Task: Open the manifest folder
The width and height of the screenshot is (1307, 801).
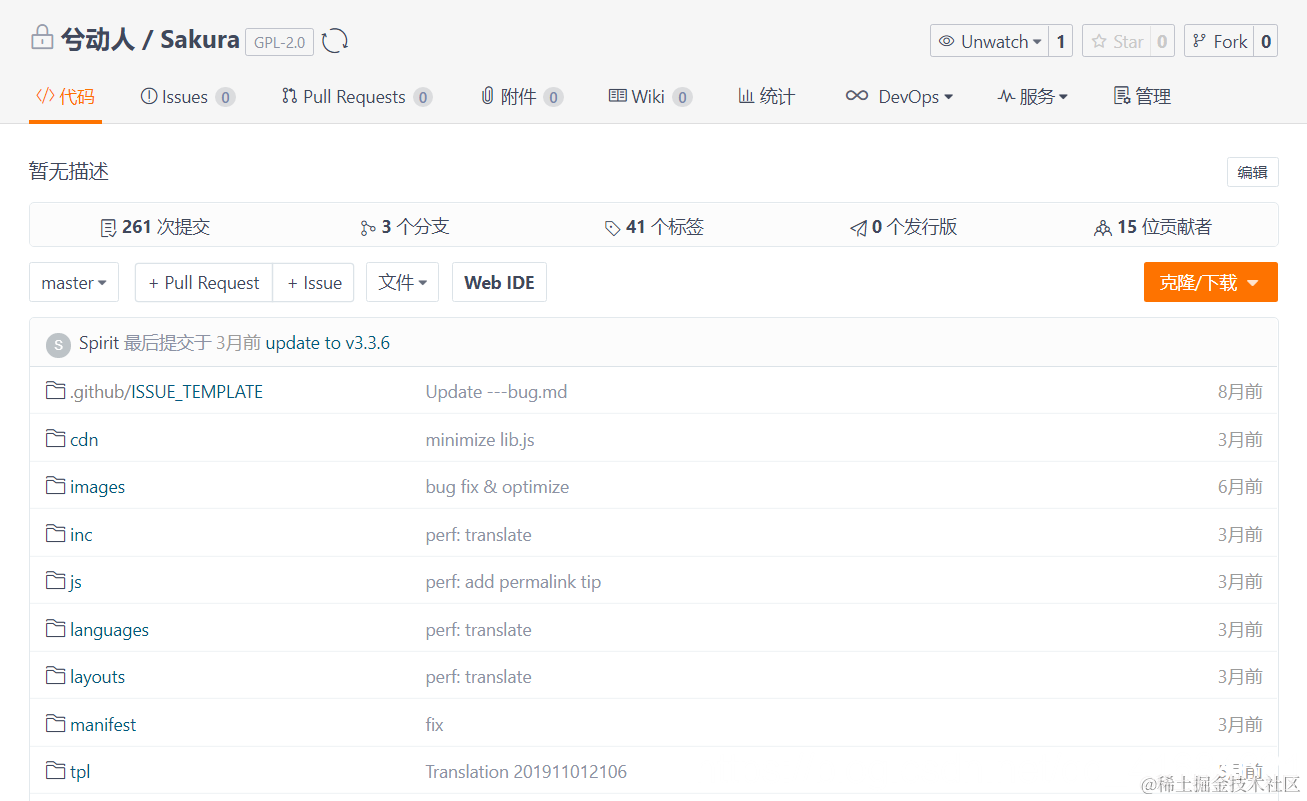Action: [103, 725]
